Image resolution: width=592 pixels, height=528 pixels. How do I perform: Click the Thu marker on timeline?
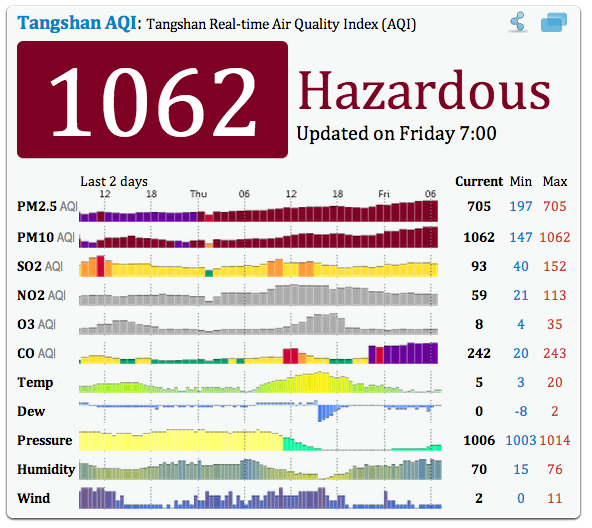tap(198, 194)
